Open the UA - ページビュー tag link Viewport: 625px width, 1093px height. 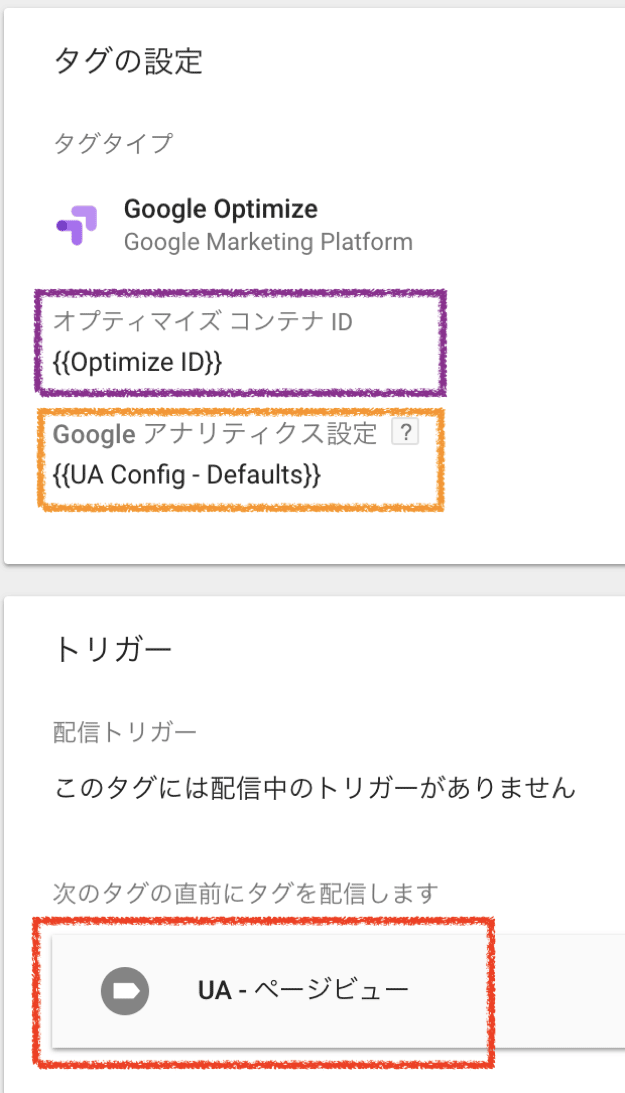tap(303, 990)
